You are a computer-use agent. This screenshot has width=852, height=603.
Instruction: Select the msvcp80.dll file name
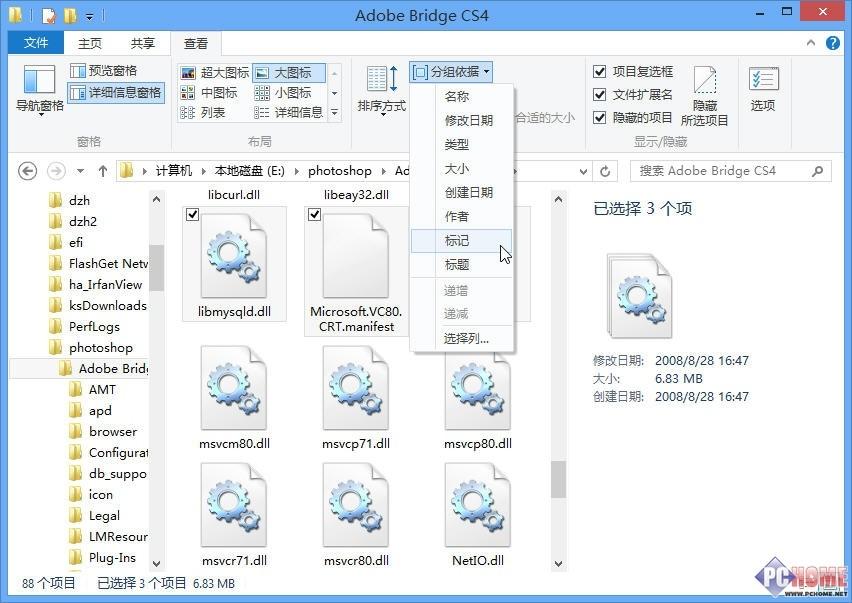(478, 444)
